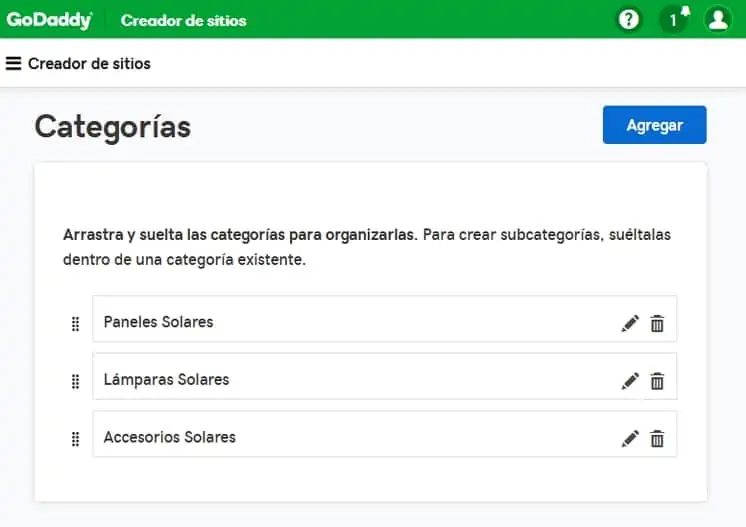Click the 'Arrastra y suelta' instruction text

click(x=367, y=247)
